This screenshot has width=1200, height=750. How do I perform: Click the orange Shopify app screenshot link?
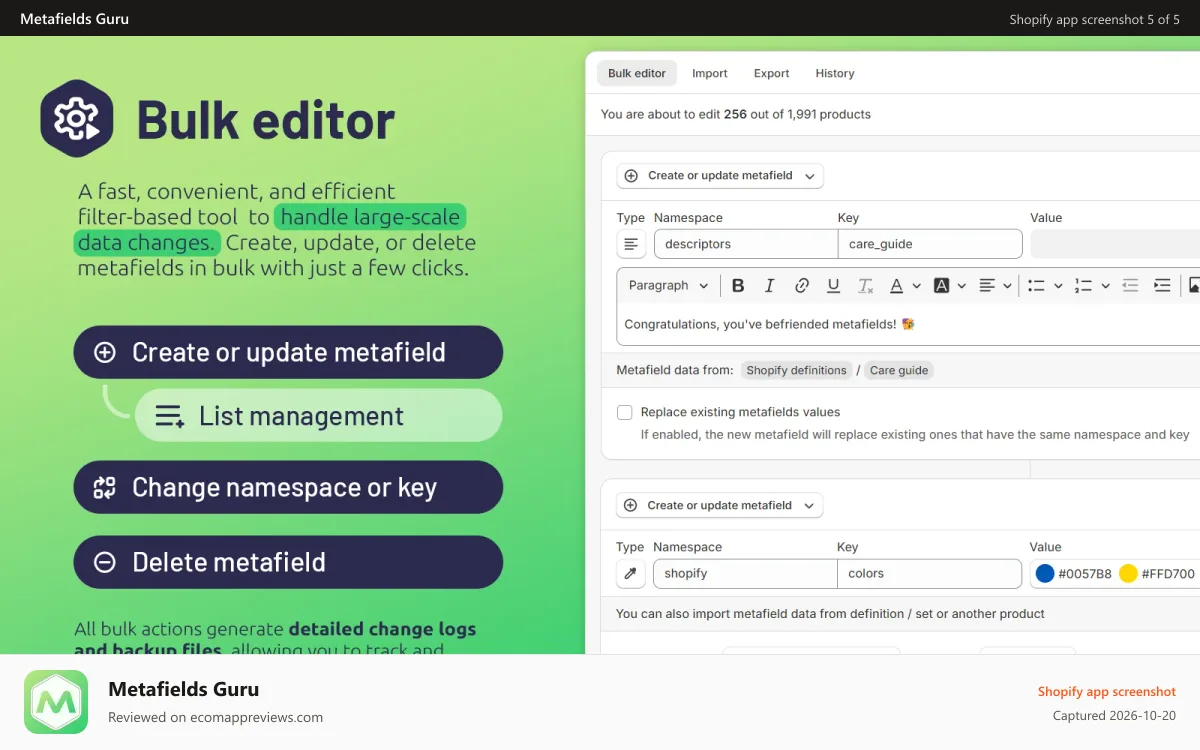1107,692
